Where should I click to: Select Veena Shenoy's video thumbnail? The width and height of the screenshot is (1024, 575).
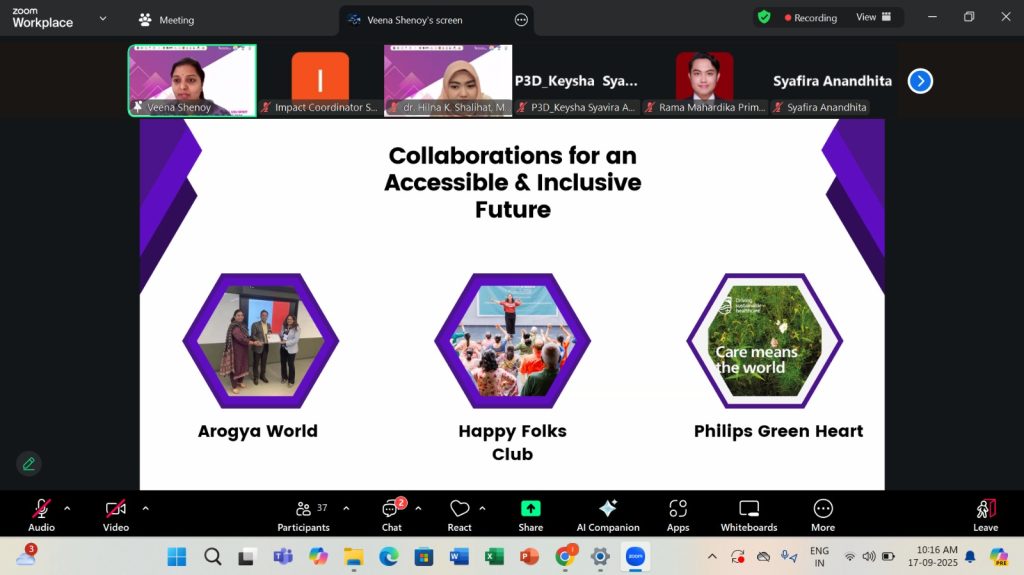(192, 79)
